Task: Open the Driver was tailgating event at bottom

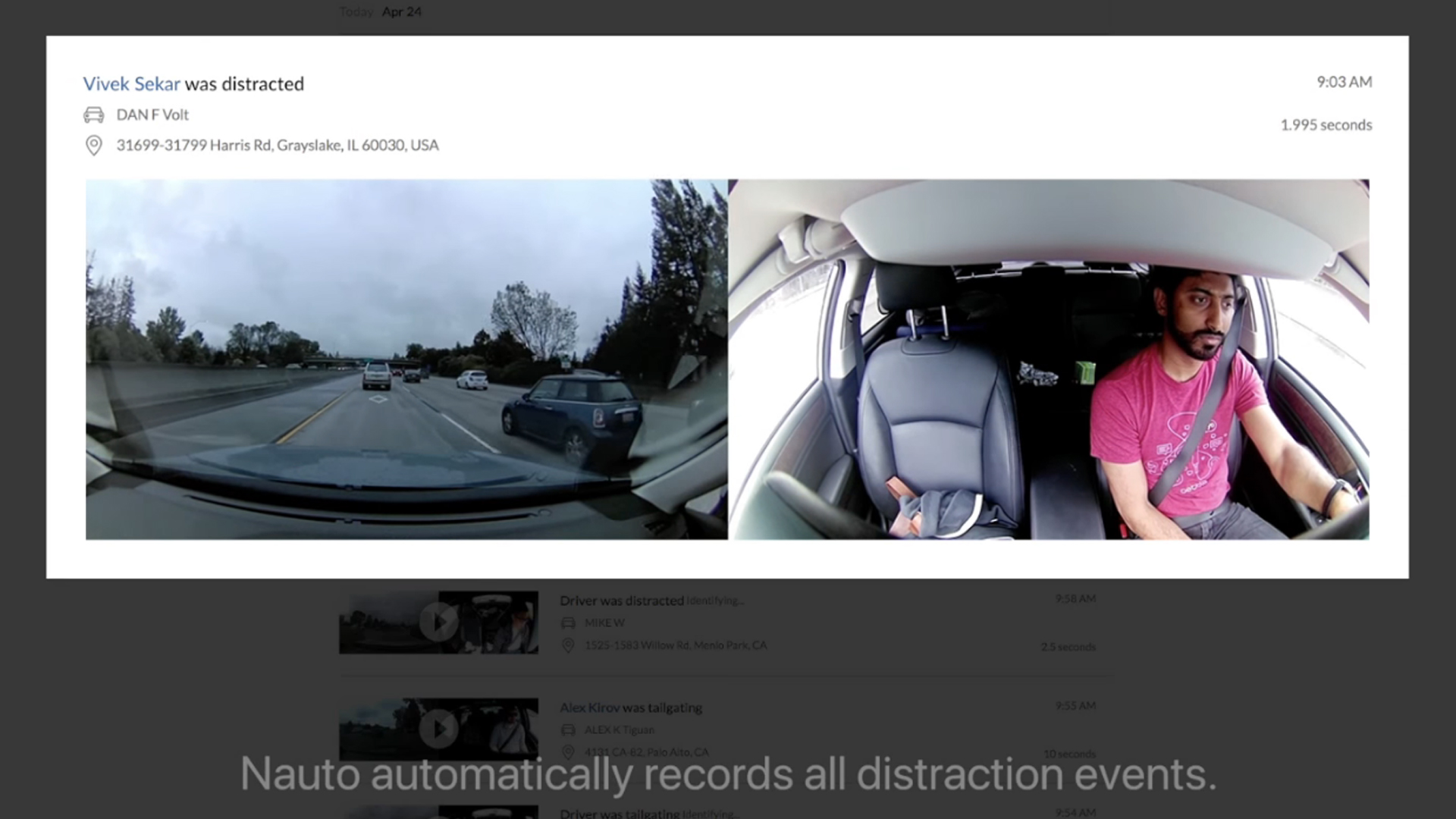Action: 620,813
